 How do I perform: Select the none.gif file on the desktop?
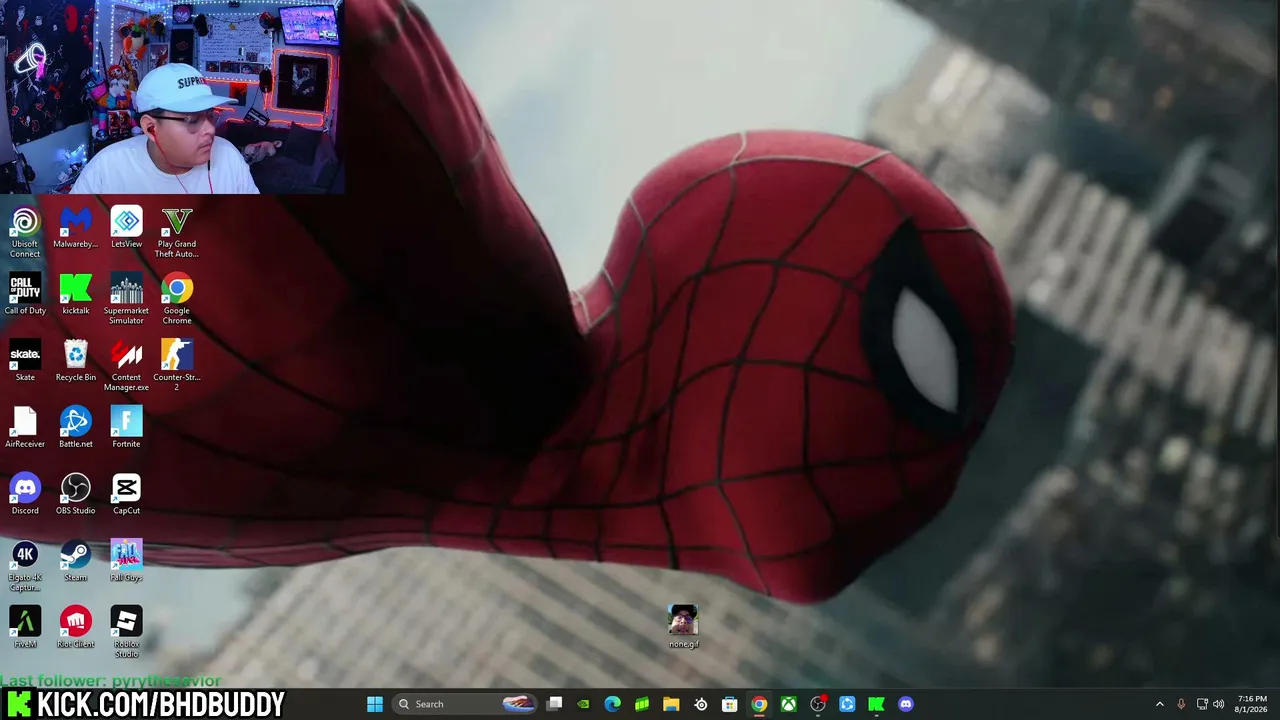click(683, 626)
